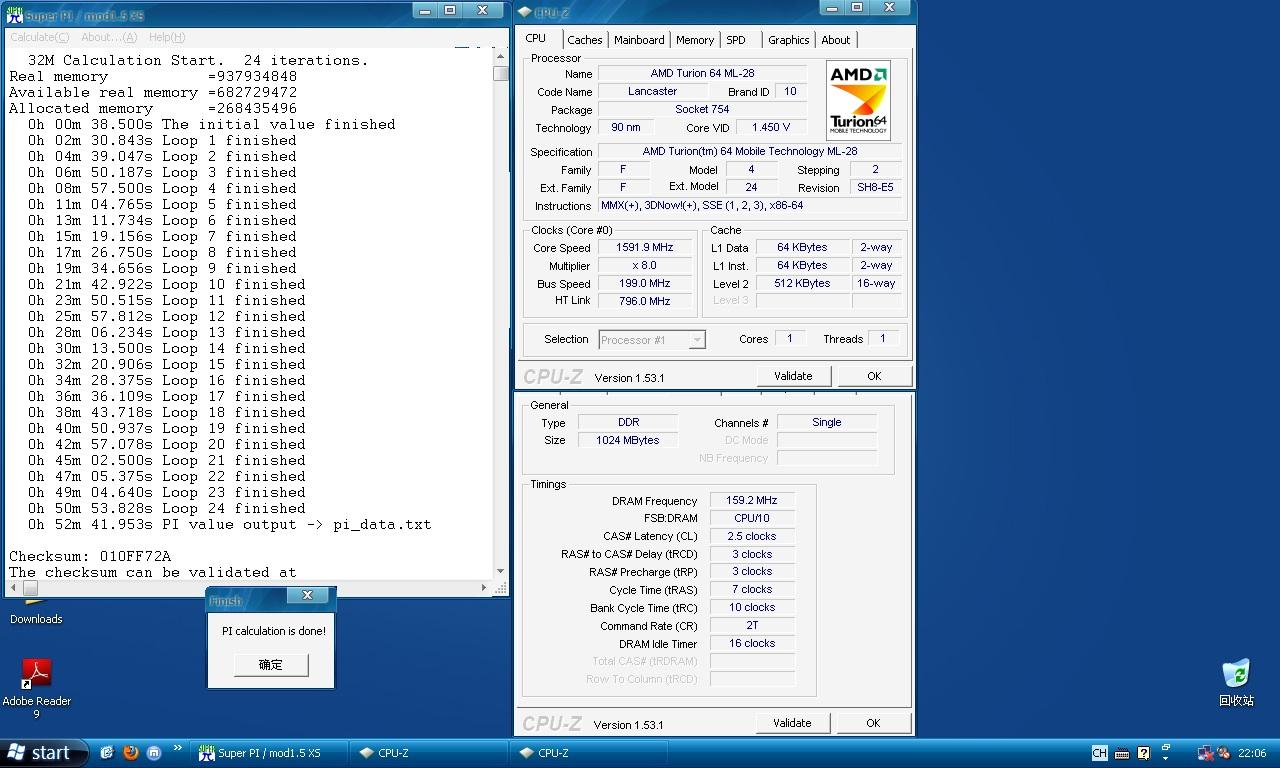Open the Calculate(C) menu in Super PI
This screenshot has height=768, width=1280.
[x=39, y=37]
